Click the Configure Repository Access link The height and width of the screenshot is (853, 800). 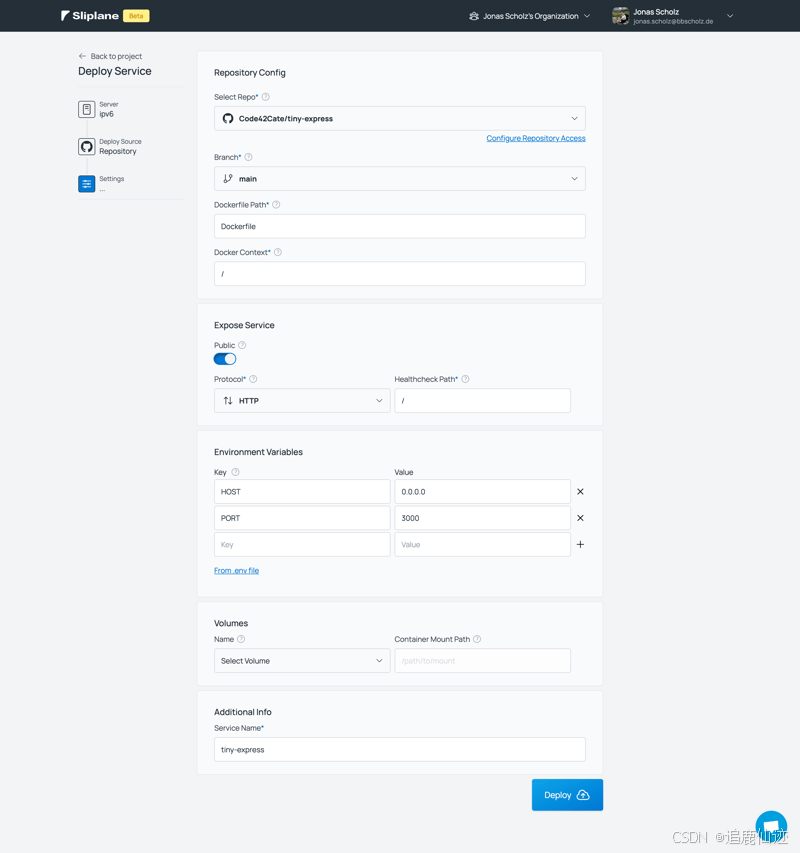pyautogui.click(x=538, y=137)
